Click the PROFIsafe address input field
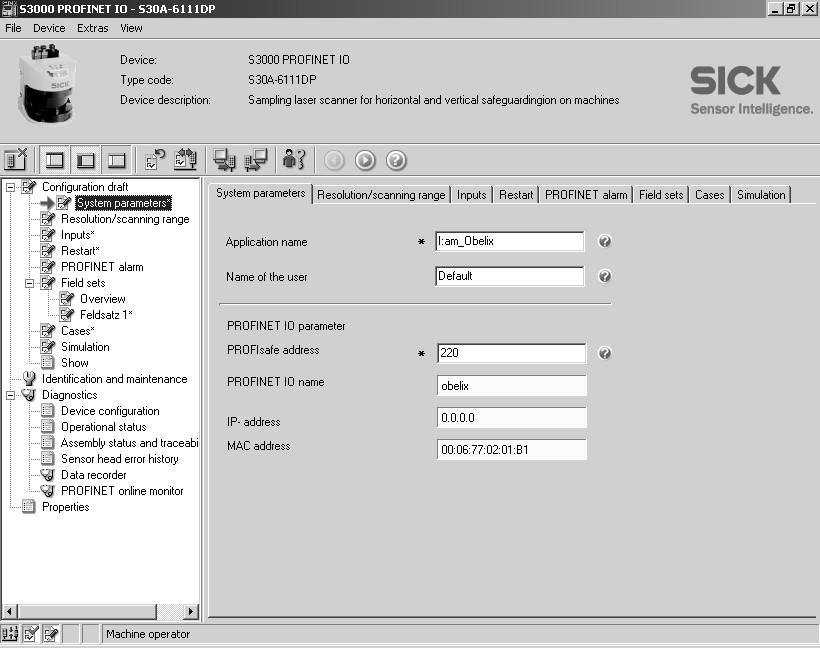Image resolution: width=820 pixels, height=648 pixels. (x=511, y=353)
